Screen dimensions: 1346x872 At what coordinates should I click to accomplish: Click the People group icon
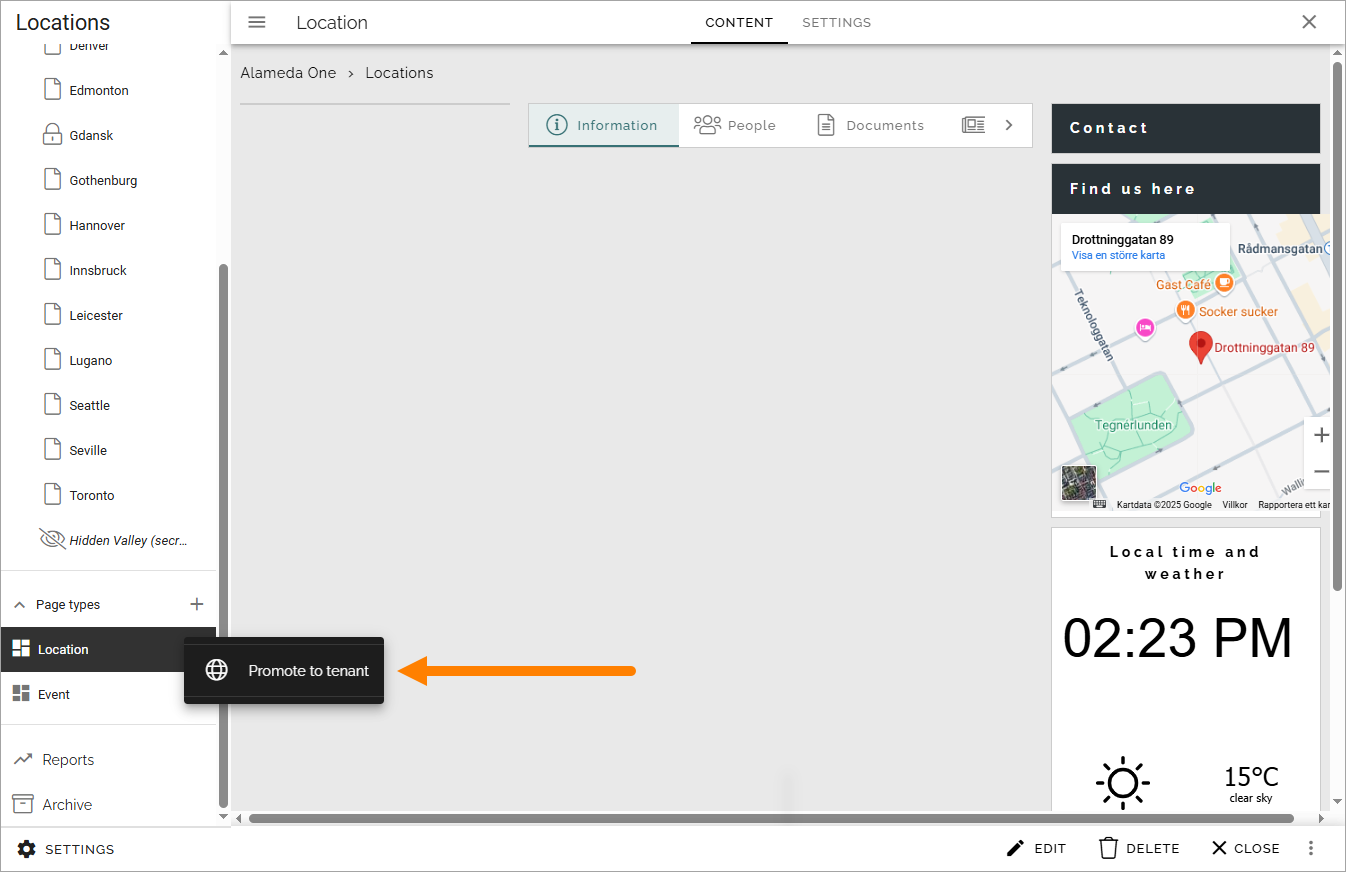pos(707,125)
